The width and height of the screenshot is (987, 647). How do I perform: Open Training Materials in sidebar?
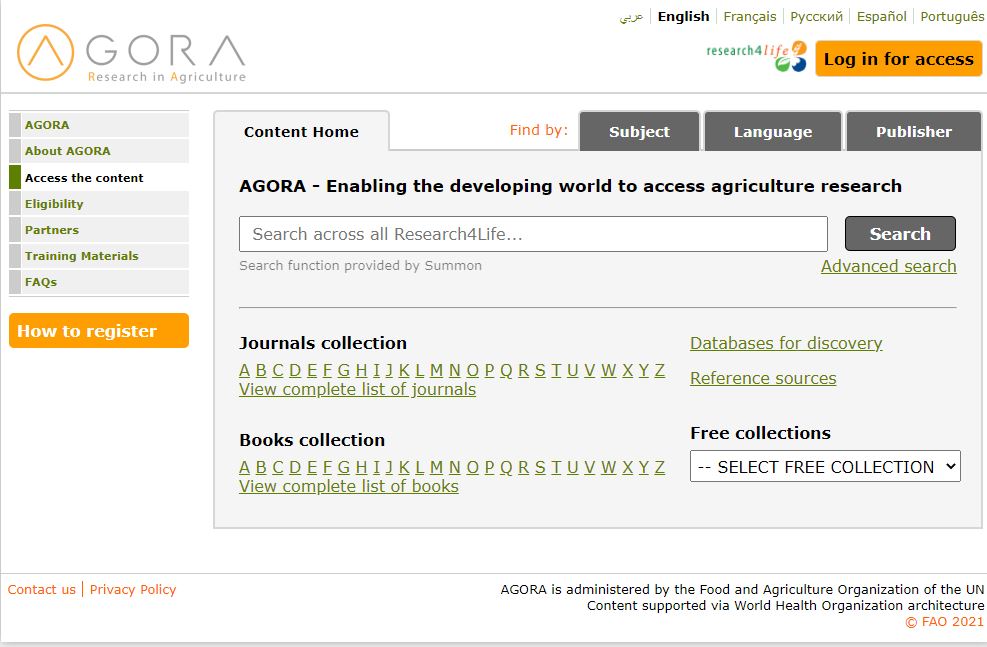[81, 256]
